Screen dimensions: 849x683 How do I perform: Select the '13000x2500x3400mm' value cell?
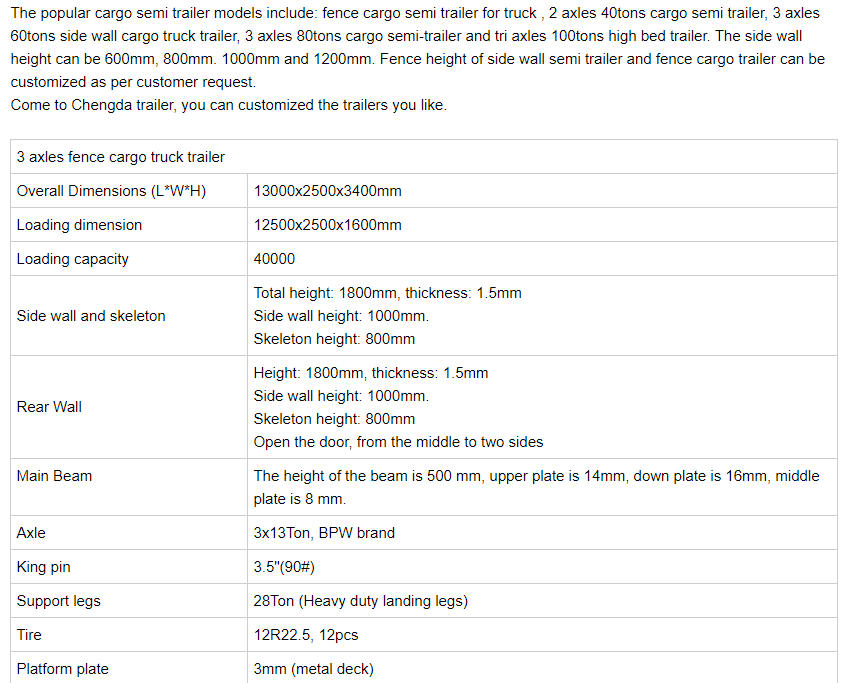click(328, 191)
